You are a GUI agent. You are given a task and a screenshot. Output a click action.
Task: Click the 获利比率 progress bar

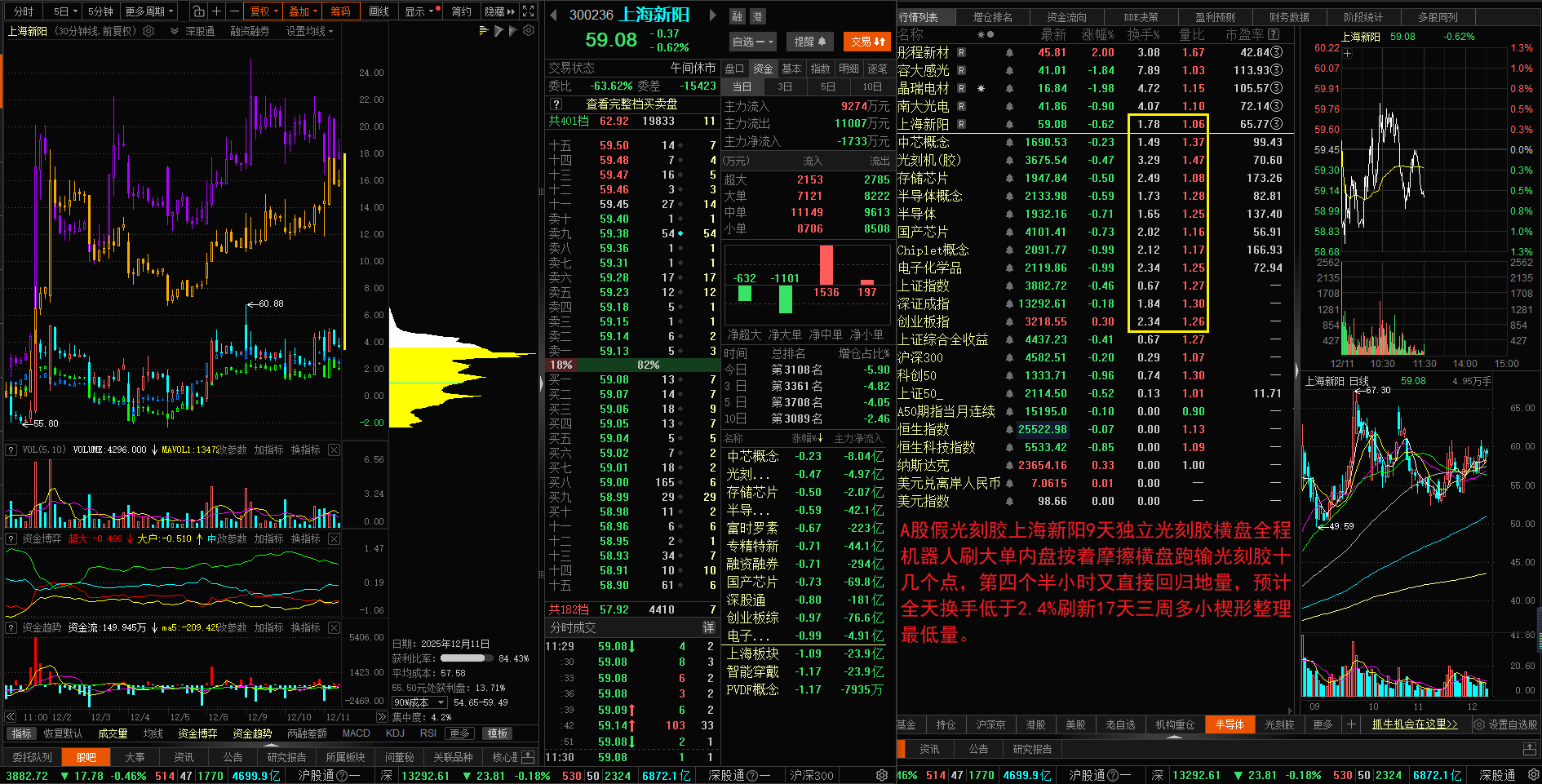tap(467, 658)
